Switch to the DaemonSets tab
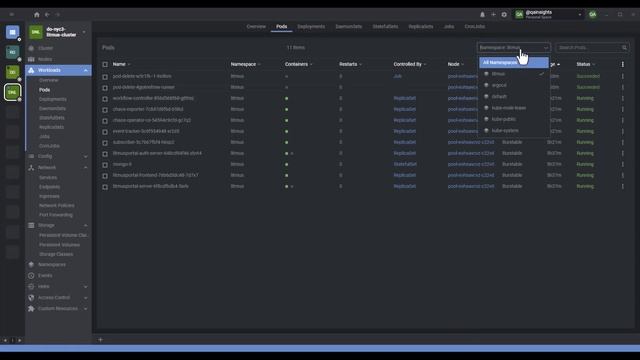This screenshot has width=640, height=360. (349, 27)
